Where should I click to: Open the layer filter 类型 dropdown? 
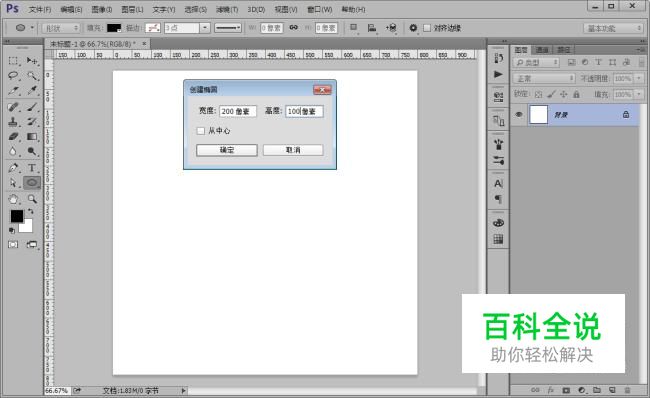[x=536, y=62]
